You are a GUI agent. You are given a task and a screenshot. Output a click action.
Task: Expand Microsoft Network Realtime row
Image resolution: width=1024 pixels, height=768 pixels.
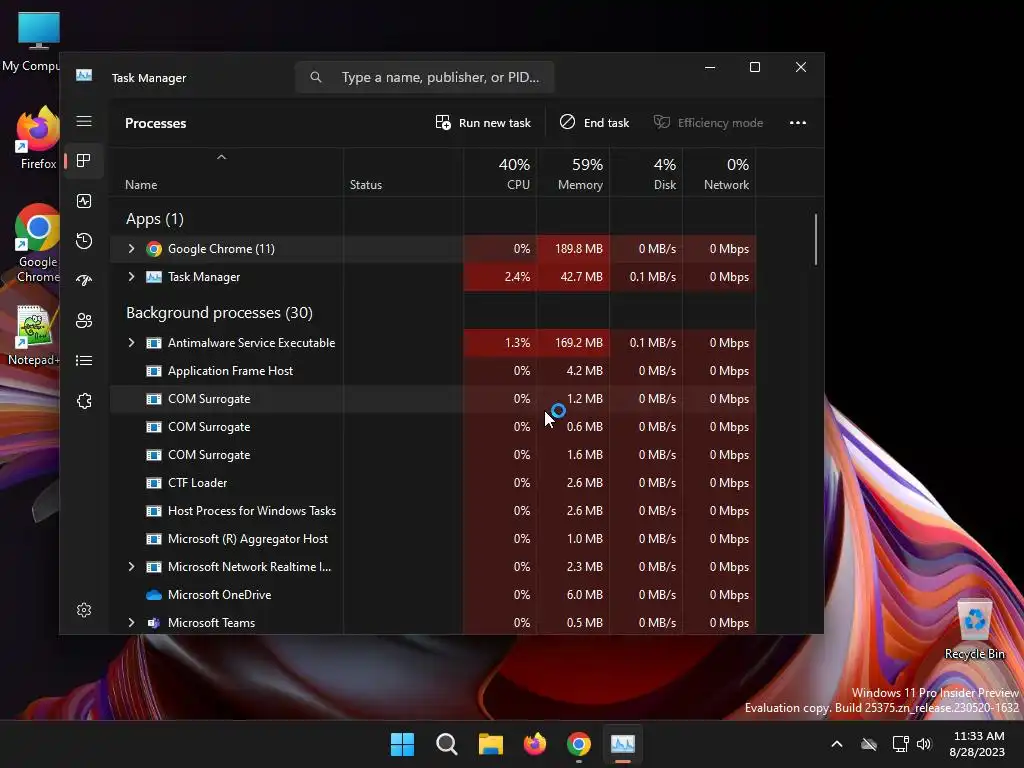pyautogui.click(x=131, y=567)
